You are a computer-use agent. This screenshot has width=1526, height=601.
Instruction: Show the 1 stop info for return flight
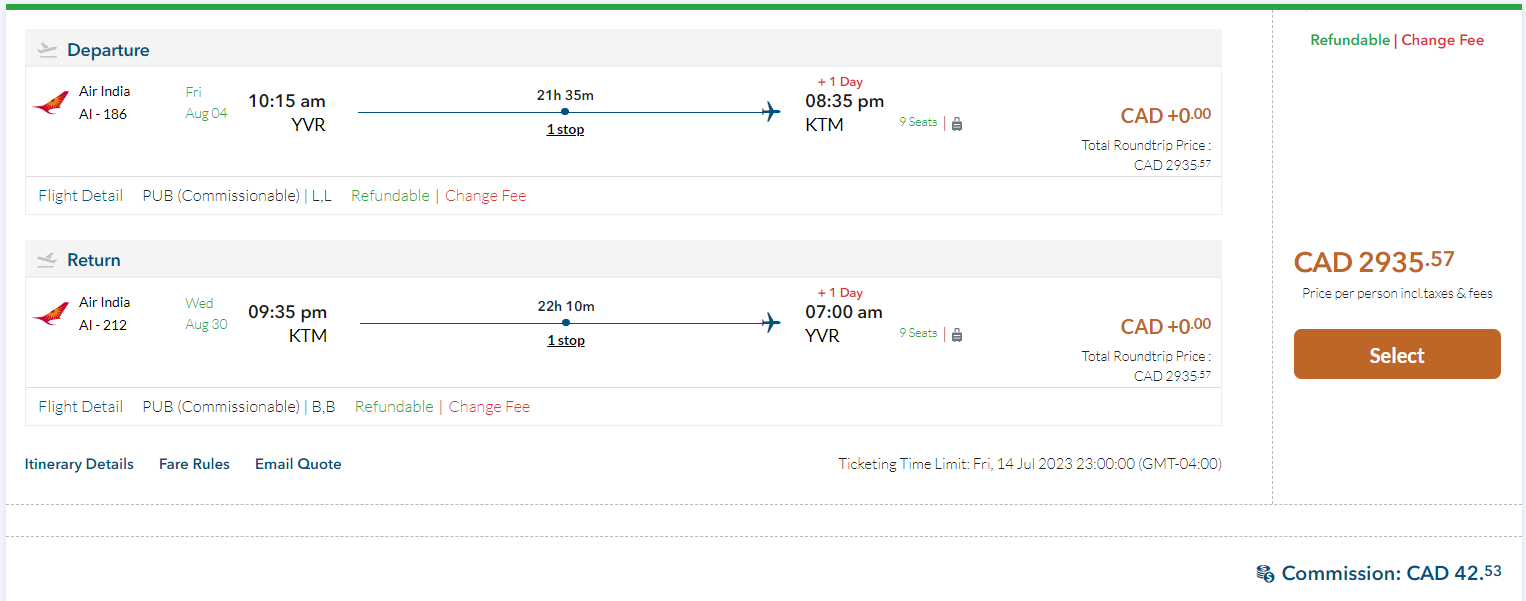coord(566,341)
